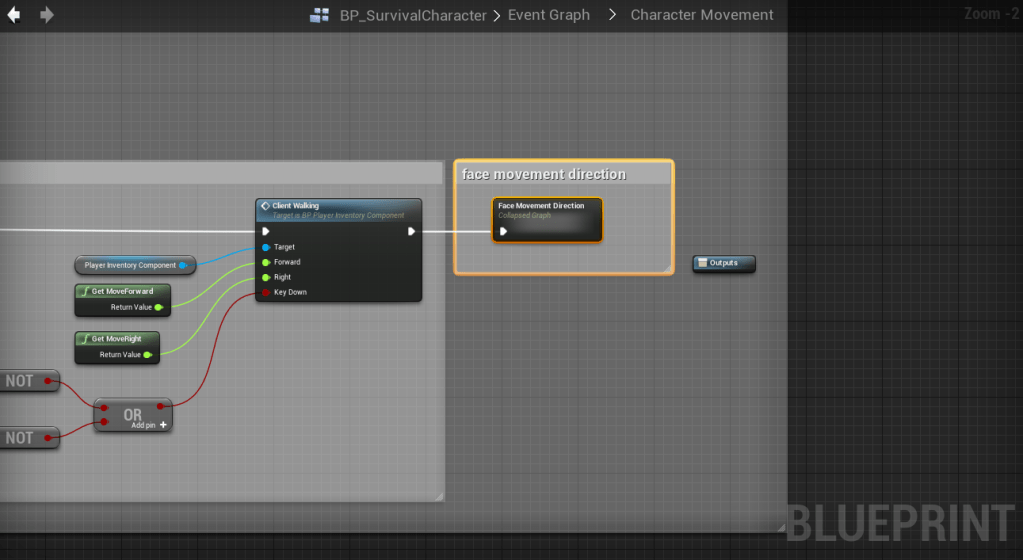This screenshot has width=1023, height=560.
Task: Click the Right pin on Client Walking
Action: 266,277
